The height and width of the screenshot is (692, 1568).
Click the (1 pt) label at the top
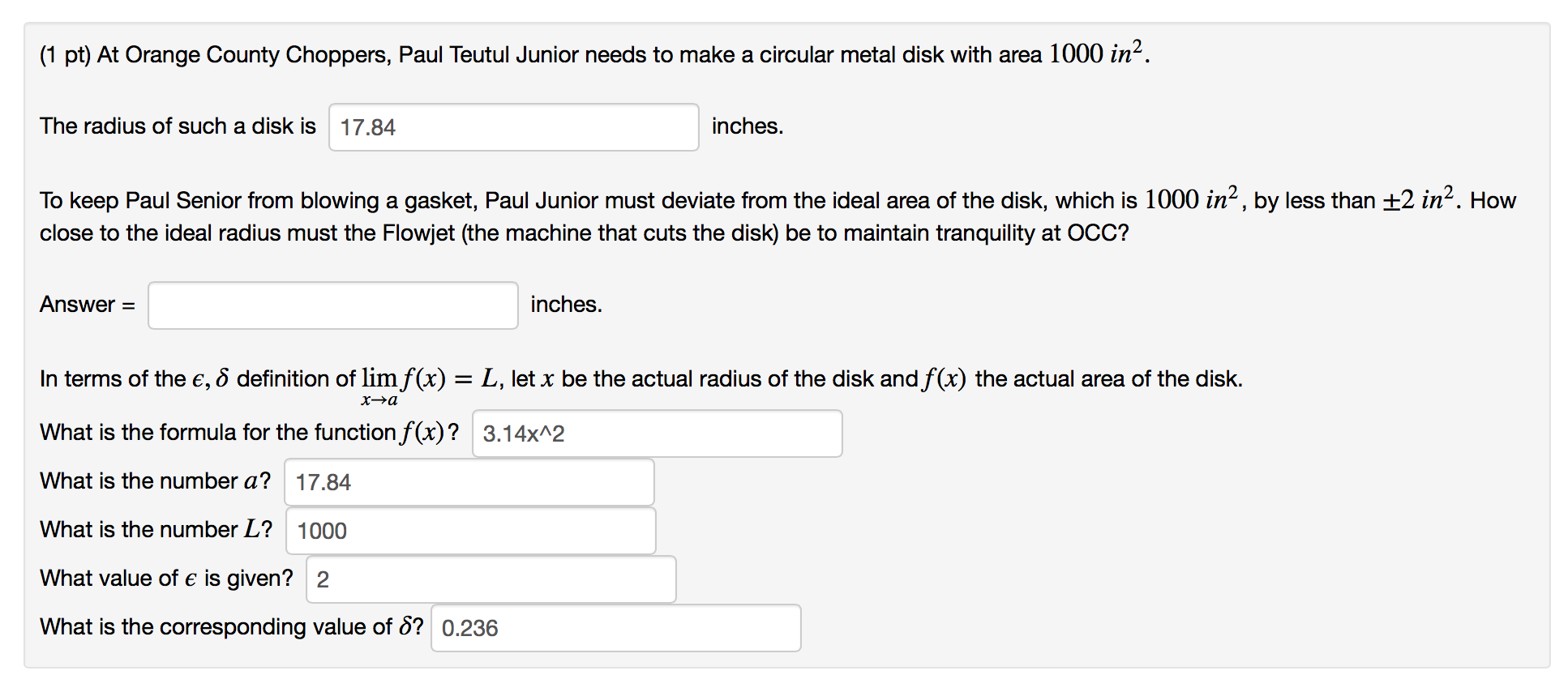[x=65, y=54]
